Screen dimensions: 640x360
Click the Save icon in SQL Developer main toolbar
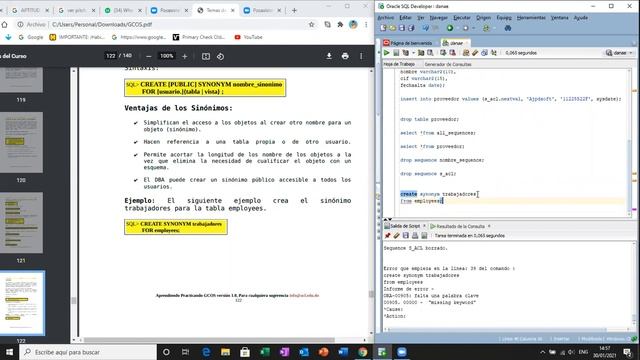click(x=402, y=28)
